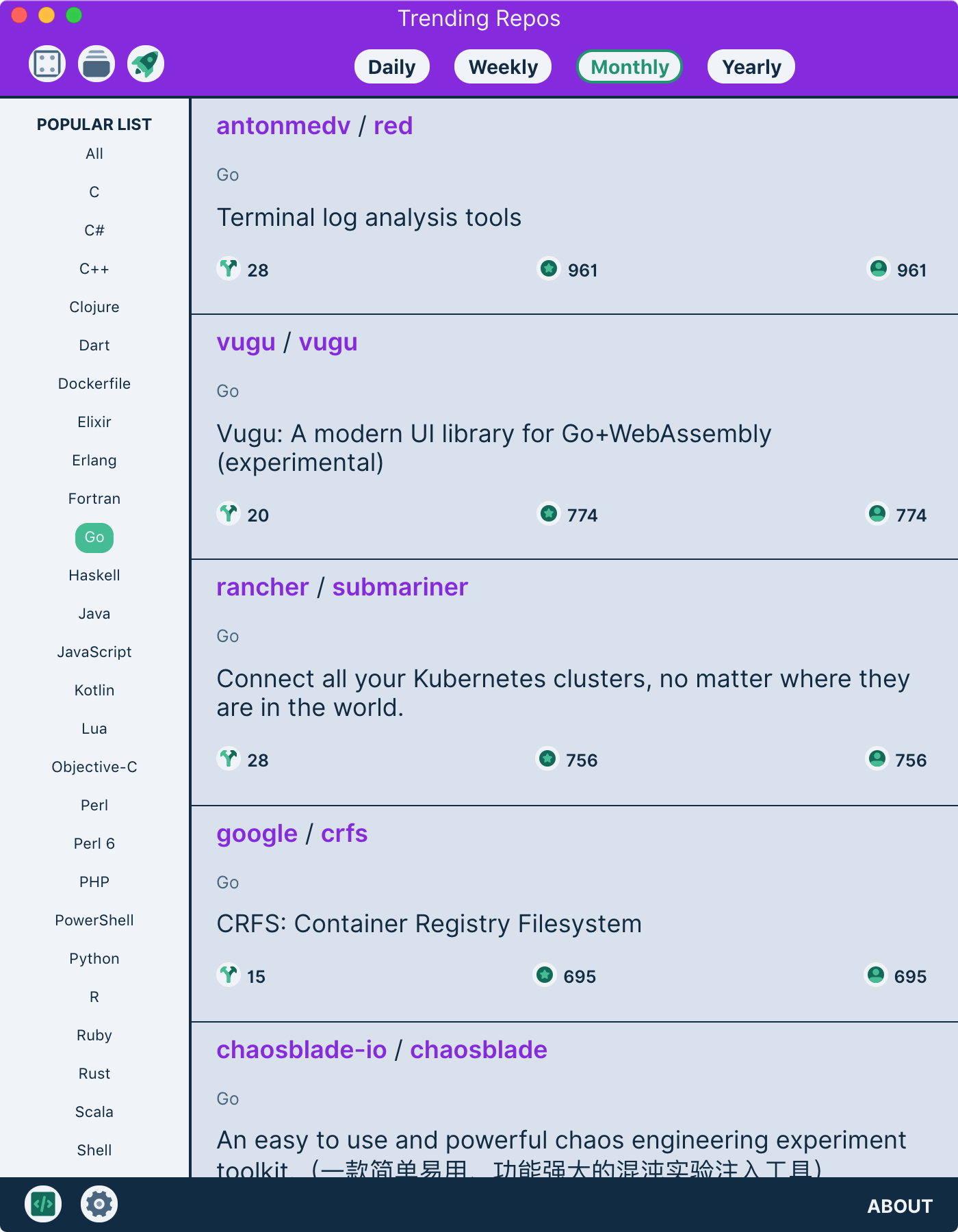Open antonmedv owner link

[283, 126]
